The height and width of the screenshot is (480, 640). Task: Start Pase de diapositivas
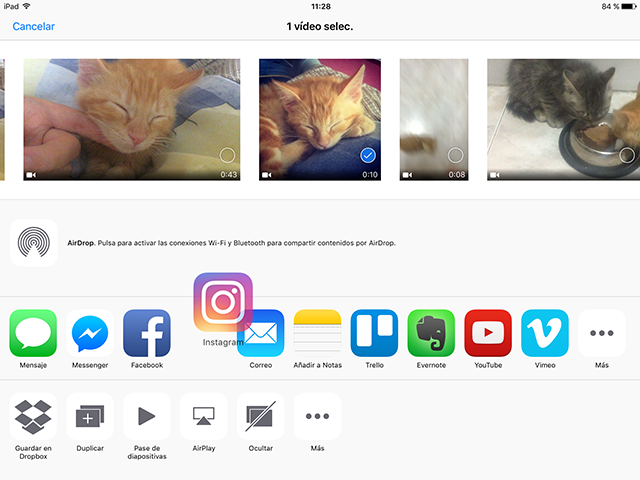147,416
